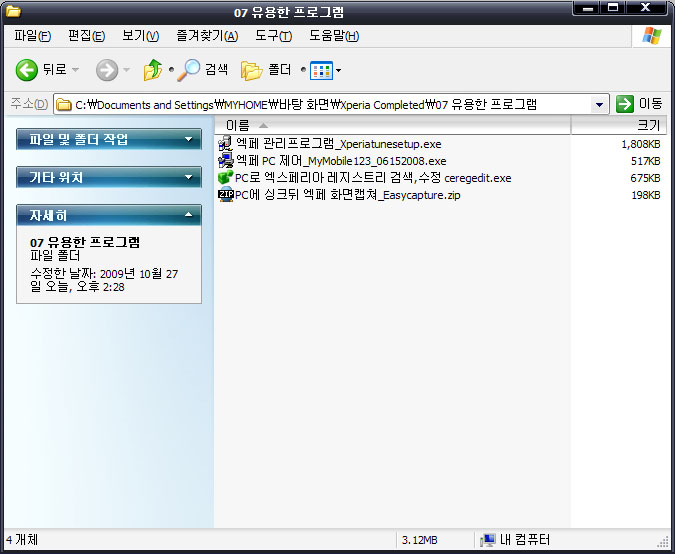This screenshot has width=675, height=554.
Task: Select the MyMobile123 exe file icon
Action: [225, 160]
